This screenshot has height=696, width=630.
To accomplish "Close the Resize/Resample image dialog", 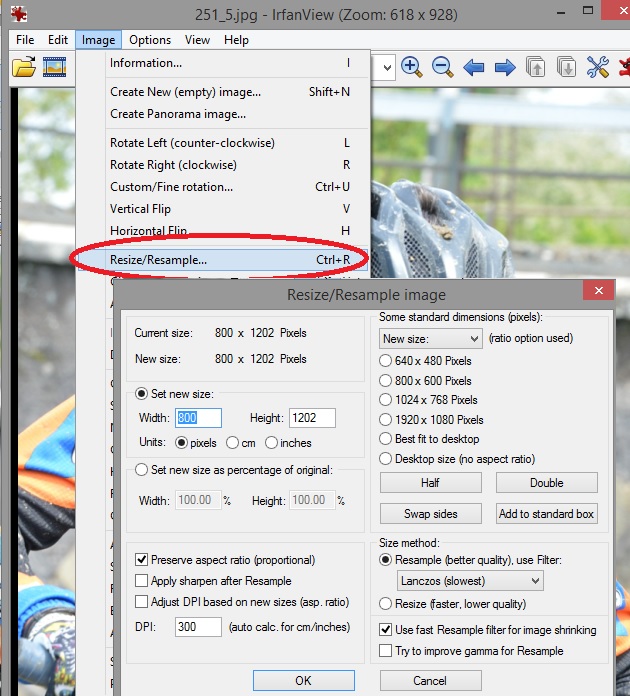I will 598,290.
